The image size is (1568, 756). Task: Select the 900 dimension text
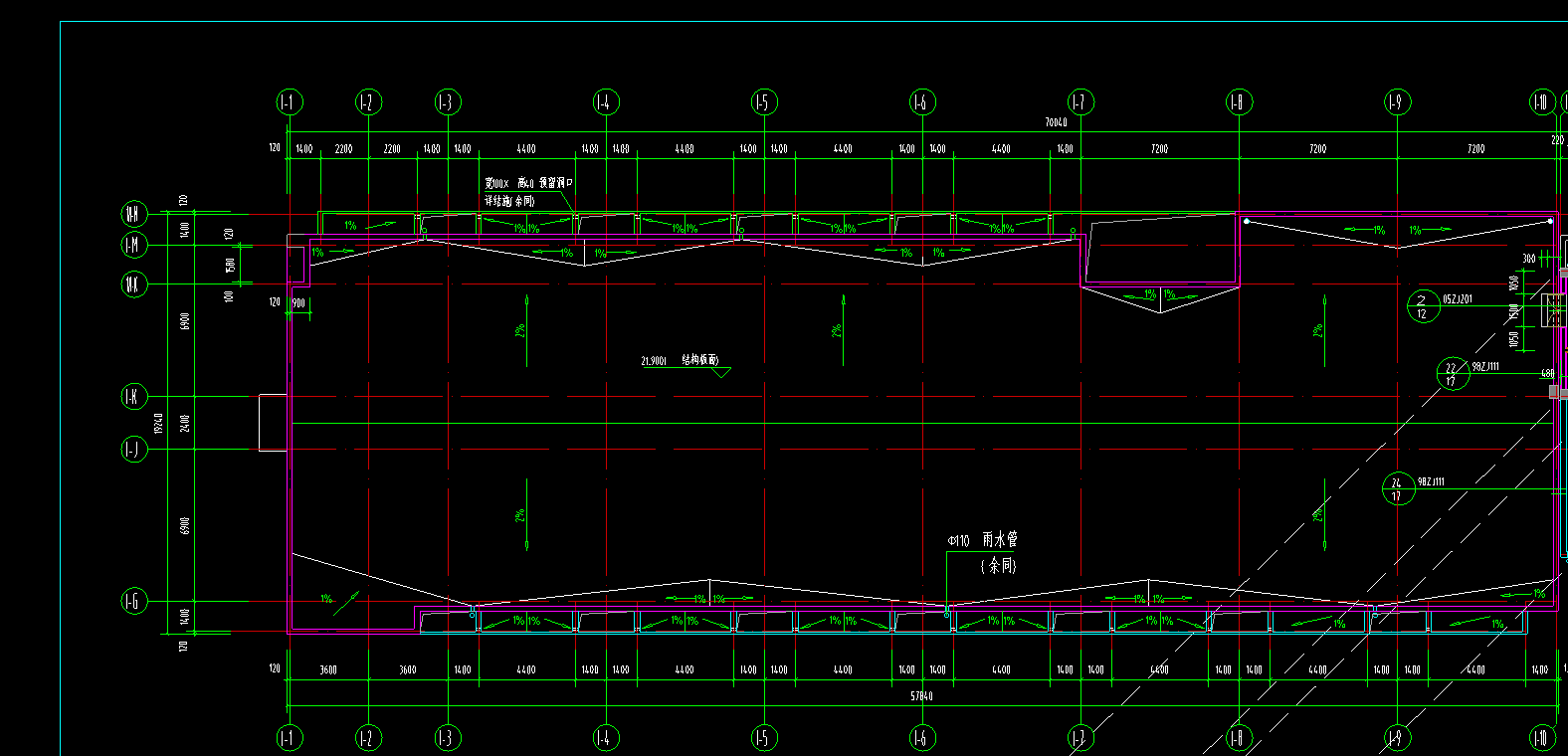click(298, 303)
